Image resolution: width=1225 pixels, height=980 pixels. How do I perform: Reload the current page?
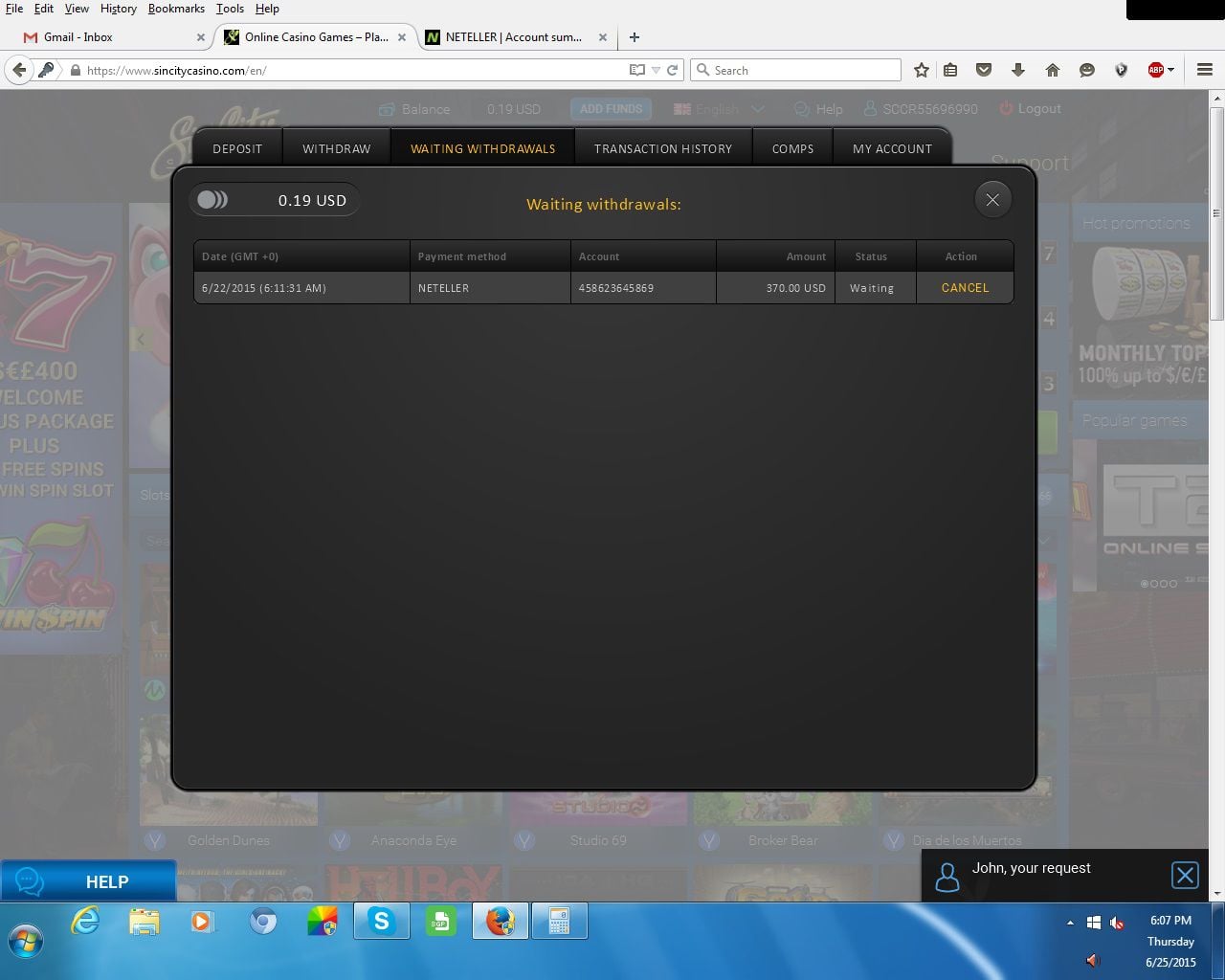pyautogui.click(x=673, y=70)
